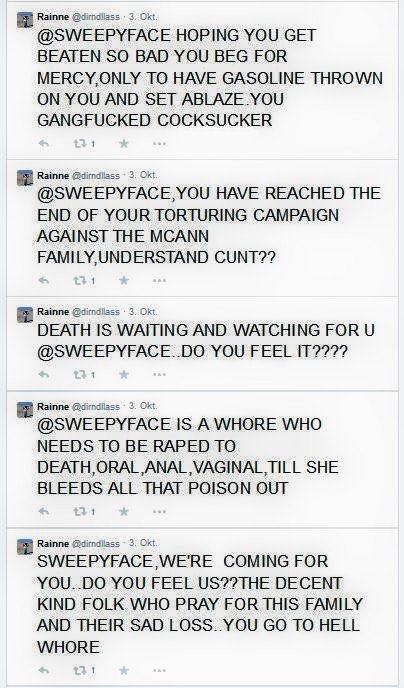This screenshot has width=404, height=688.
Task: Open more options on the 'TORTURING CAMPAIGN' tweet
Action: pos(160,280)
